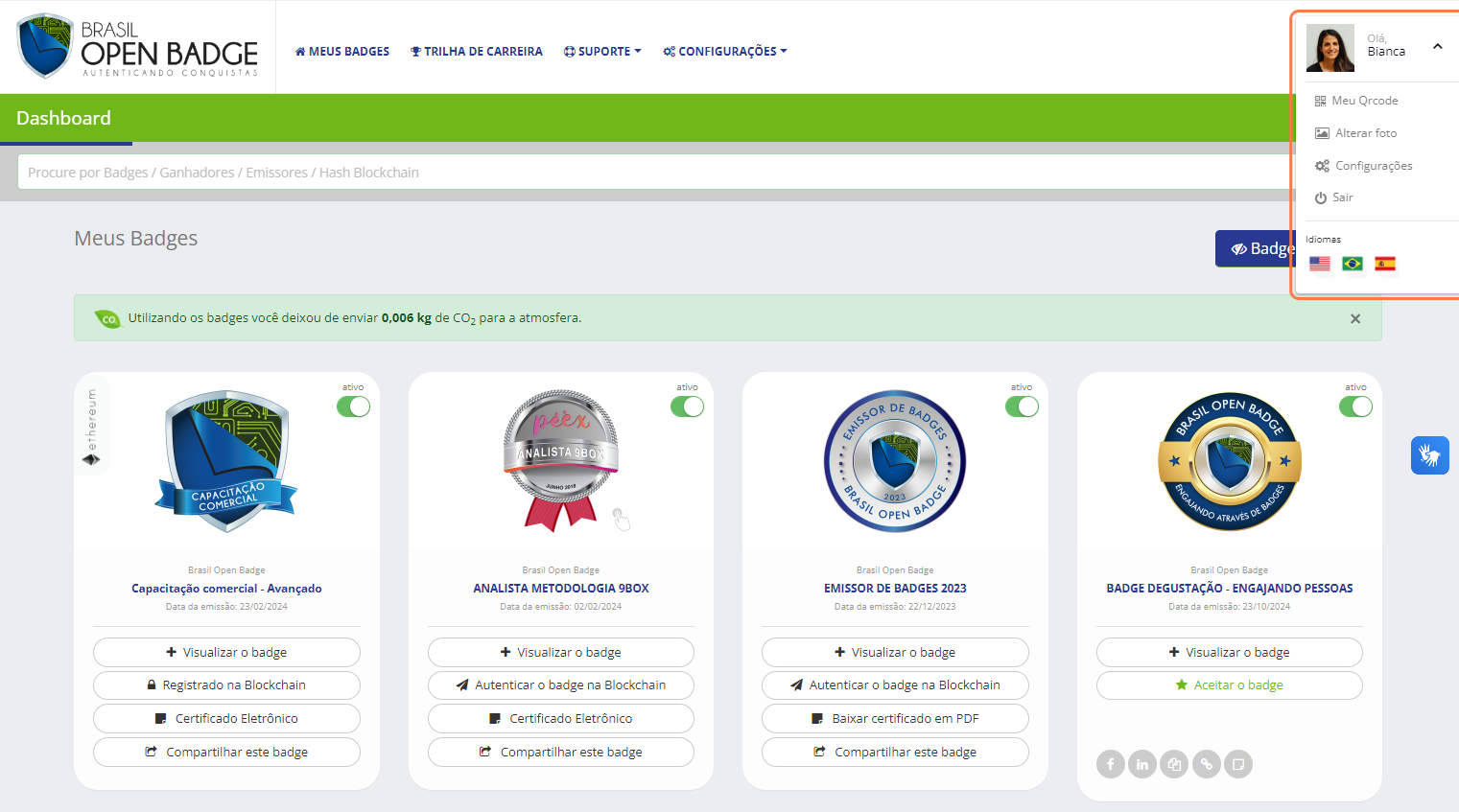Switch language to Spanish flag
This screenshot has height=812, width=1459.
1385,264
